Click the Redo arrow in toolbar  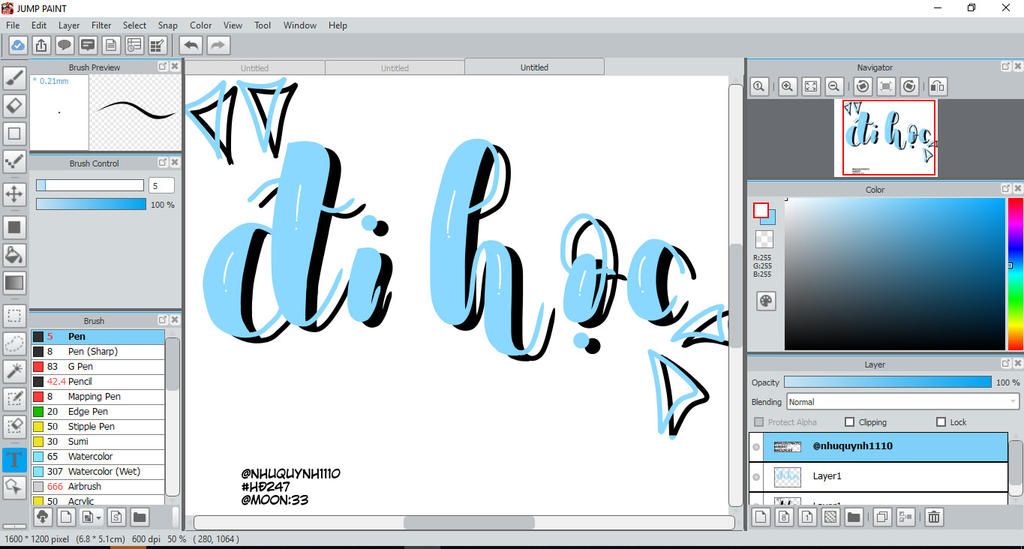point(218,45)
